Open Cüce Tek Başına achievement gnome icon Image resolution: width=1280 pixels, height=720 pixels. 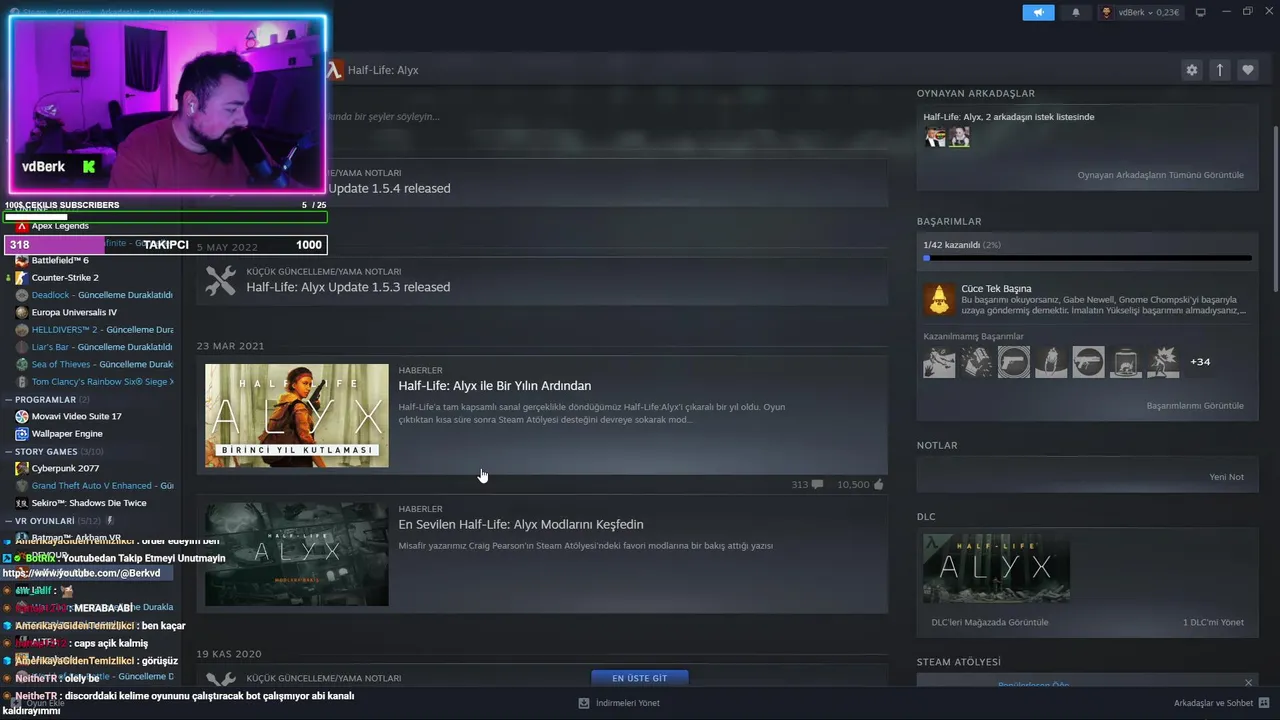(938, 299)
